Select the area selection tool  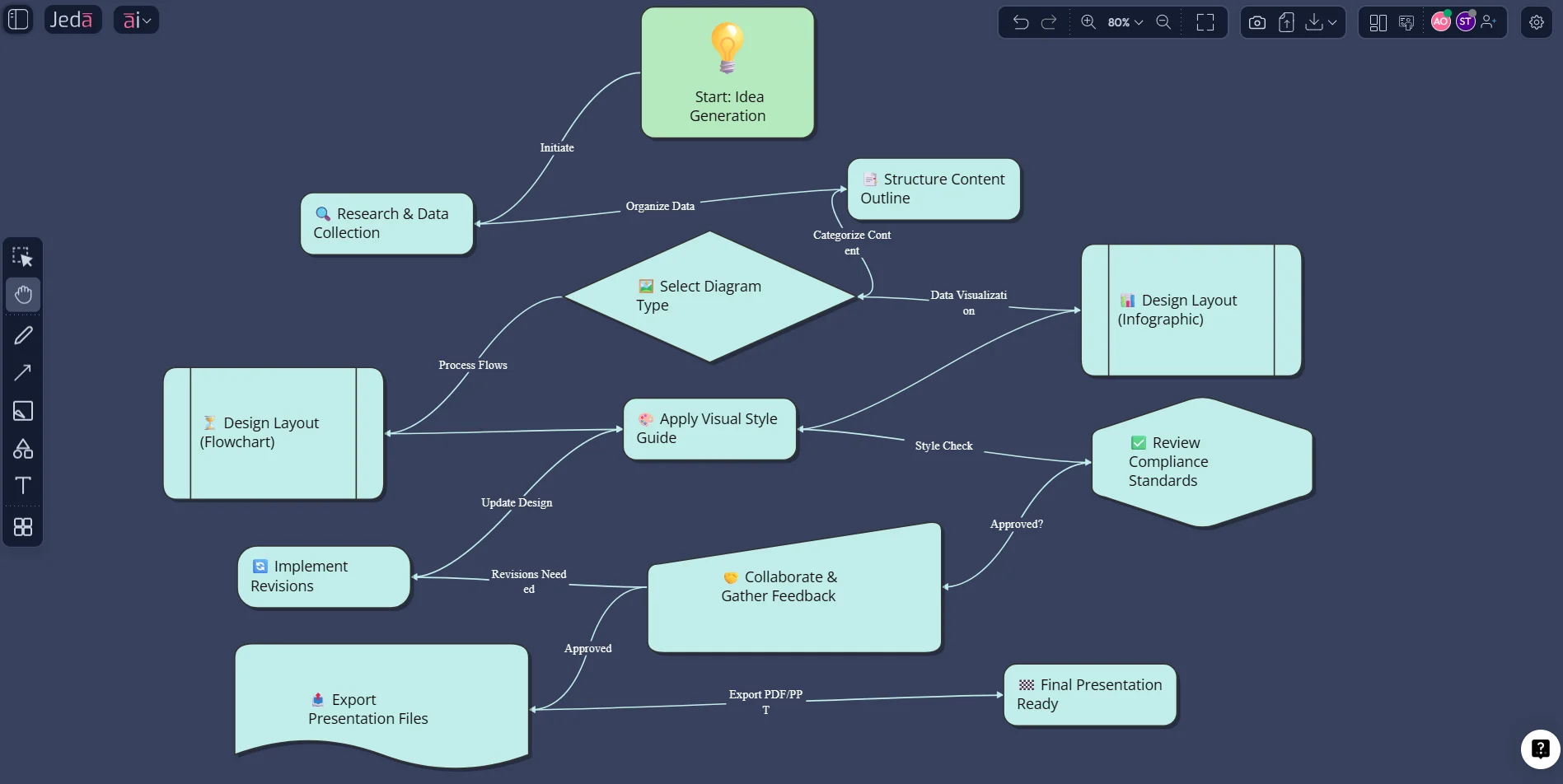pyautogui.click(x=23, y=256)
